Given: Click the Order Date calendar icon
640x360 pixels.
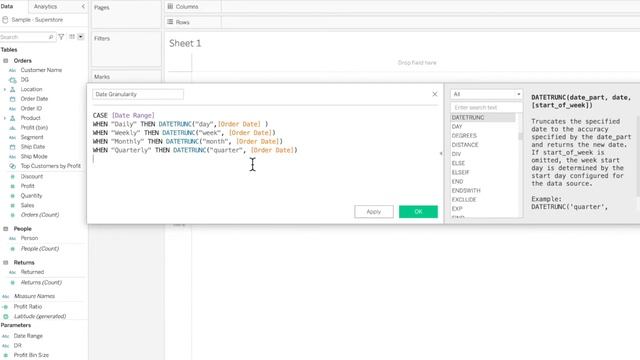Looking at the screenshot, I should 12,99.
